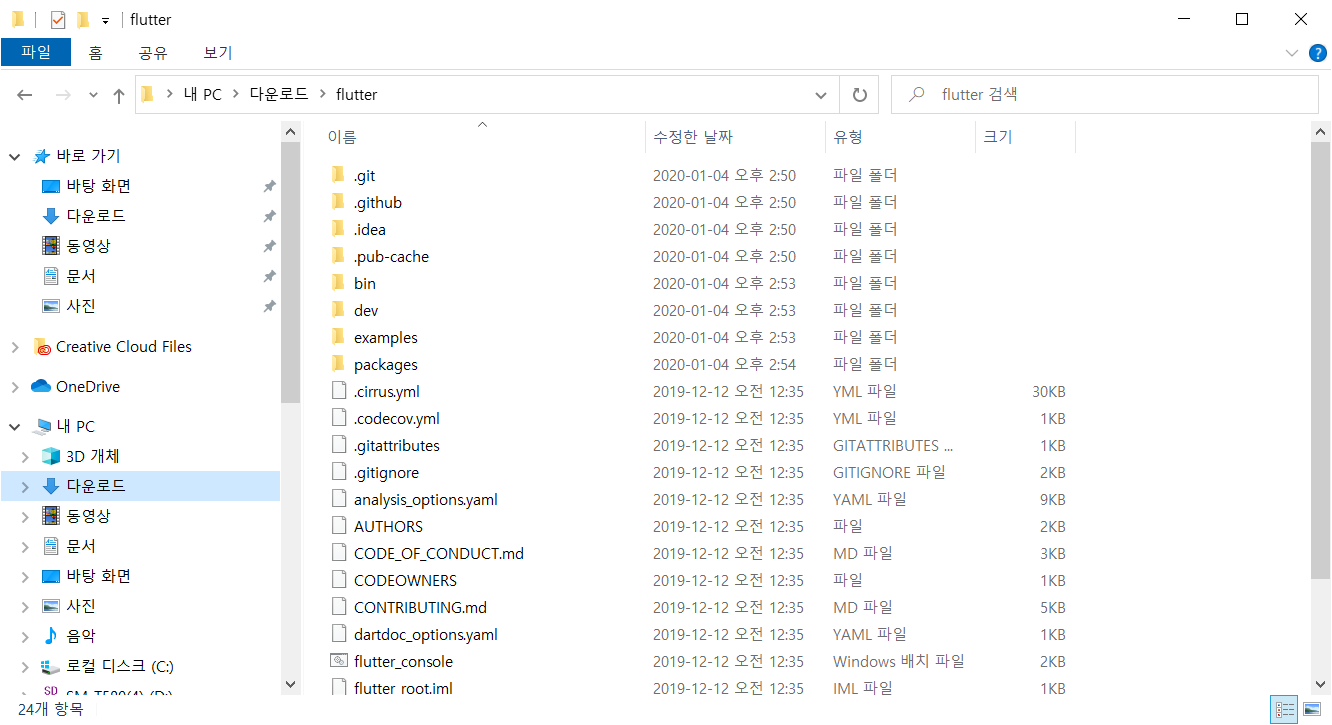Select the flutter_console batch file icon
1332x725 pixels.
[x=337, y=661]
